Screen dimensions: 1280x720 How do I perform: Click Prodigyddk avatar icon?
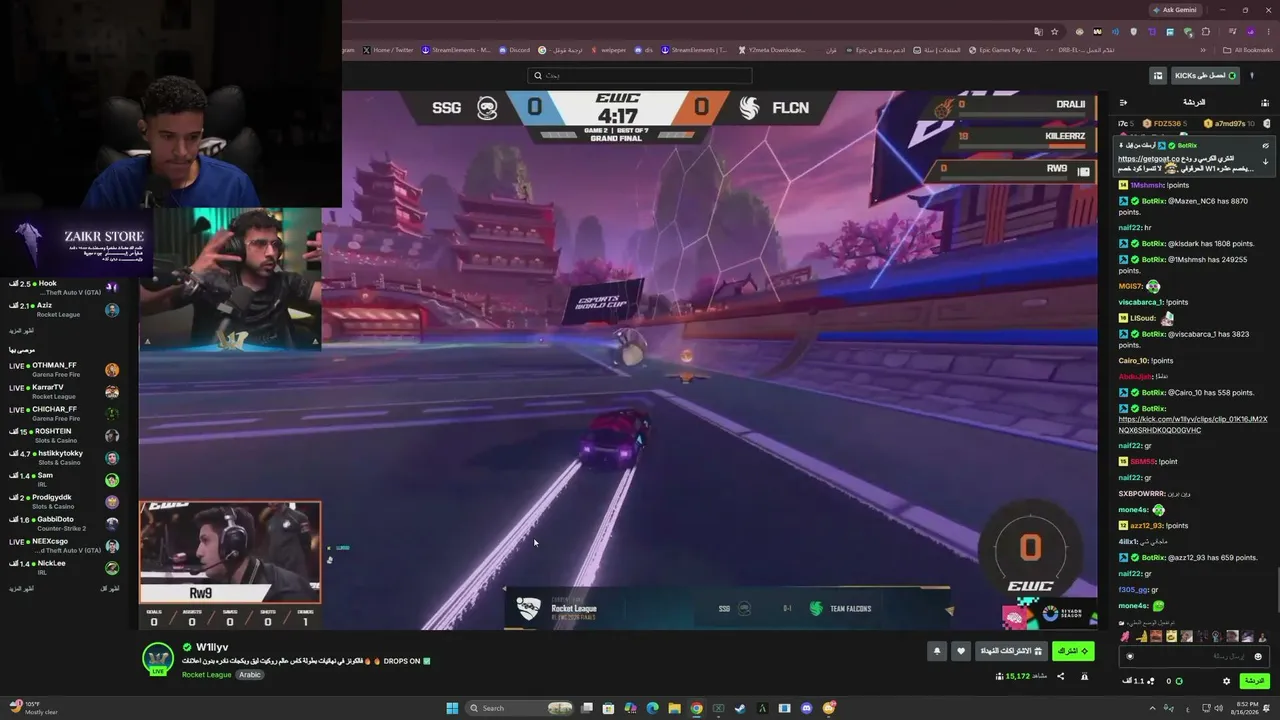coord(112,502)
